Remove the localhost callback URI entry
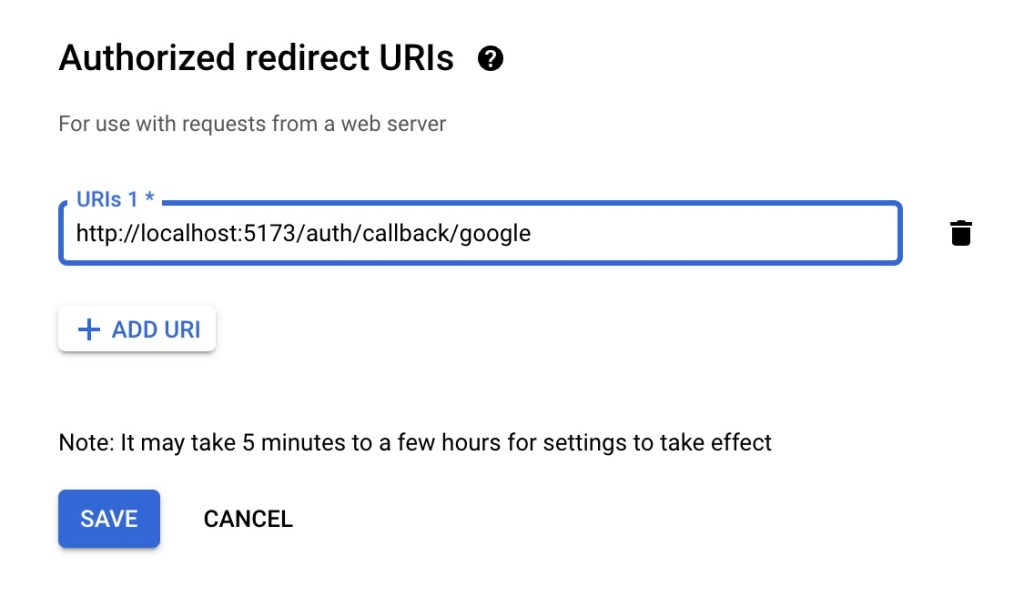Screen dimensions: 1024x597 (961, 233)
